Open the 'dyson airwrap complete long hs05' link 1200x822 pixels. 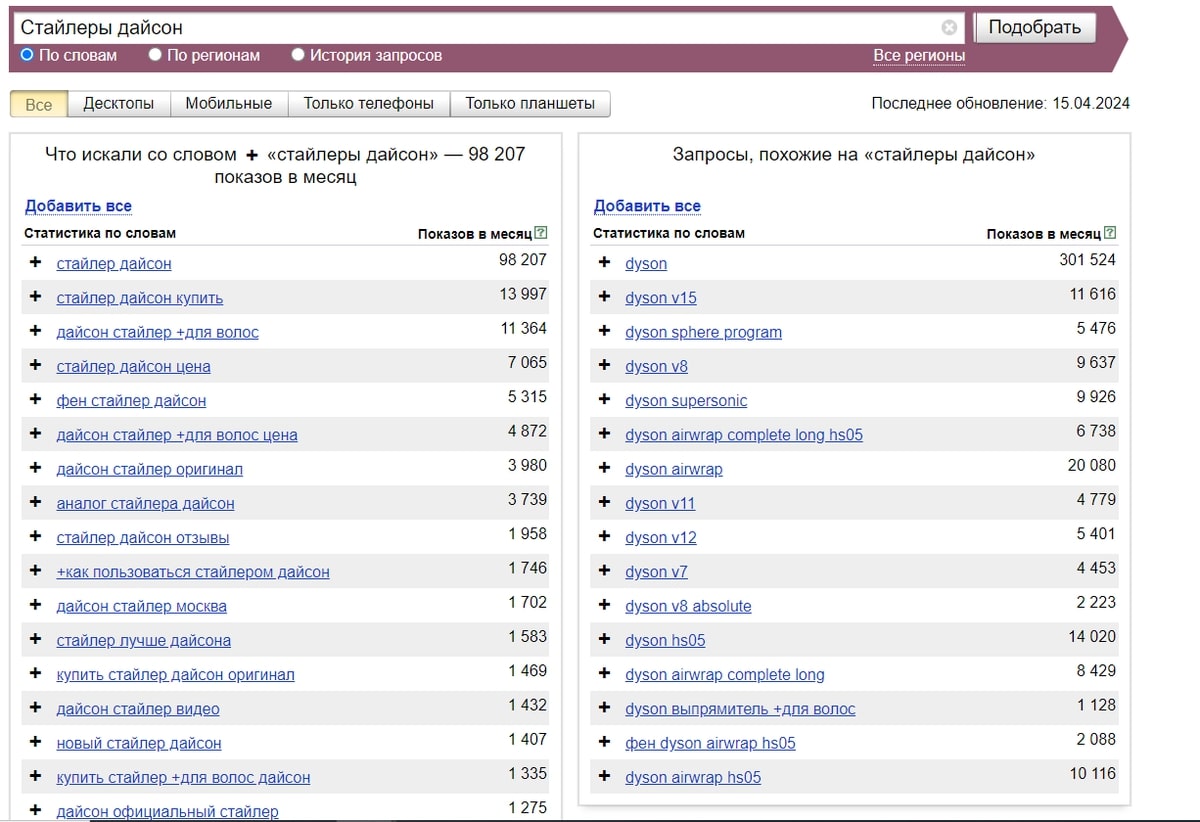744,435
